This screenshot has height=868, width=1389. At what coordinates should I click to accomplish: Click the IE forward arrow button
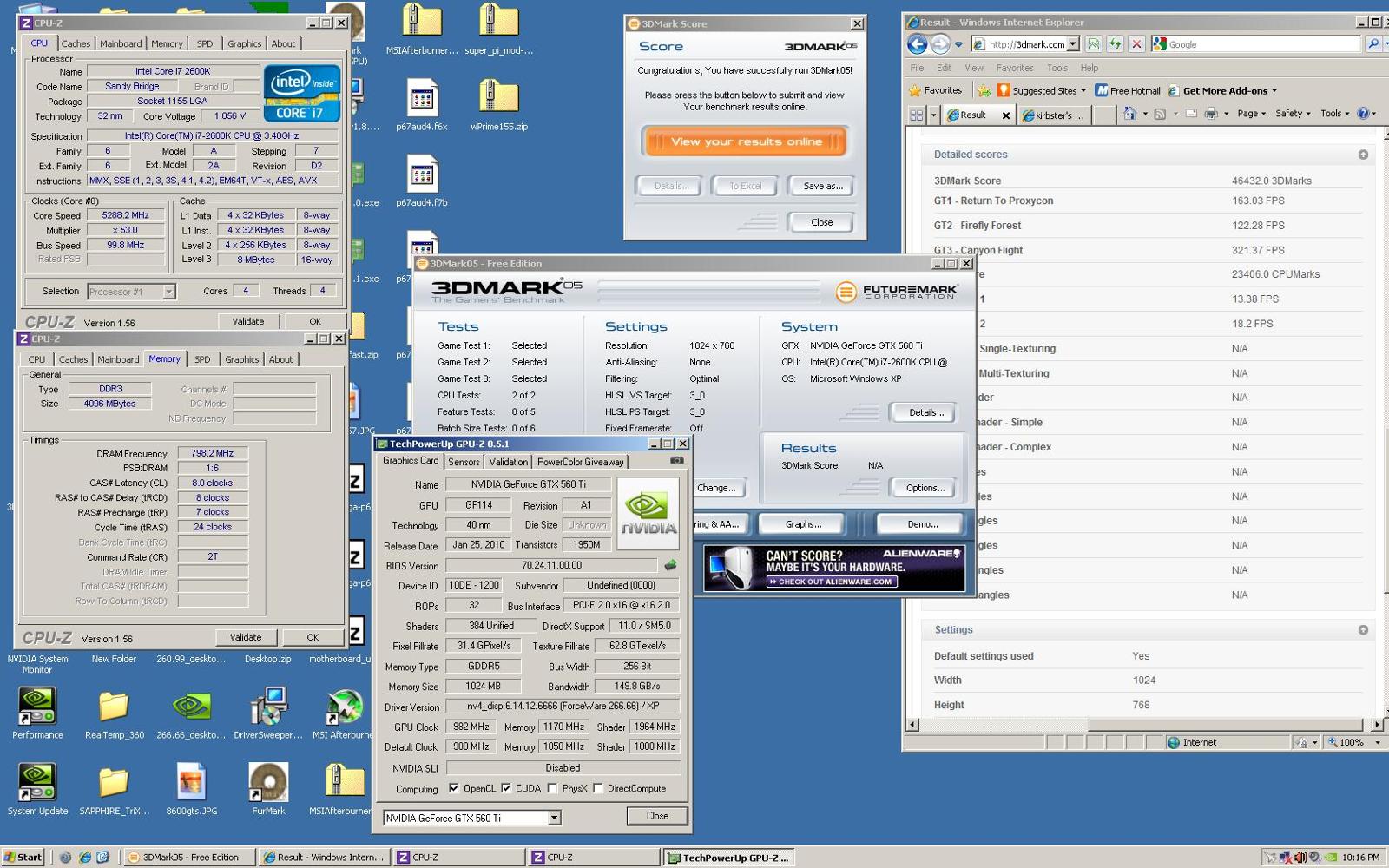click(940, 43)
